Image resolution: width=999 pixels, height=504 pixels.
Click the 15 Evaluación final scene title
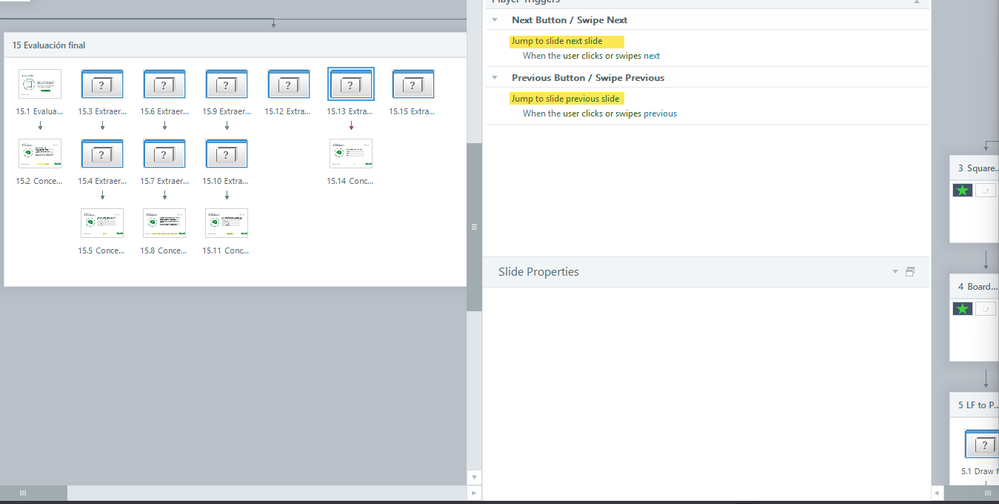49,45
